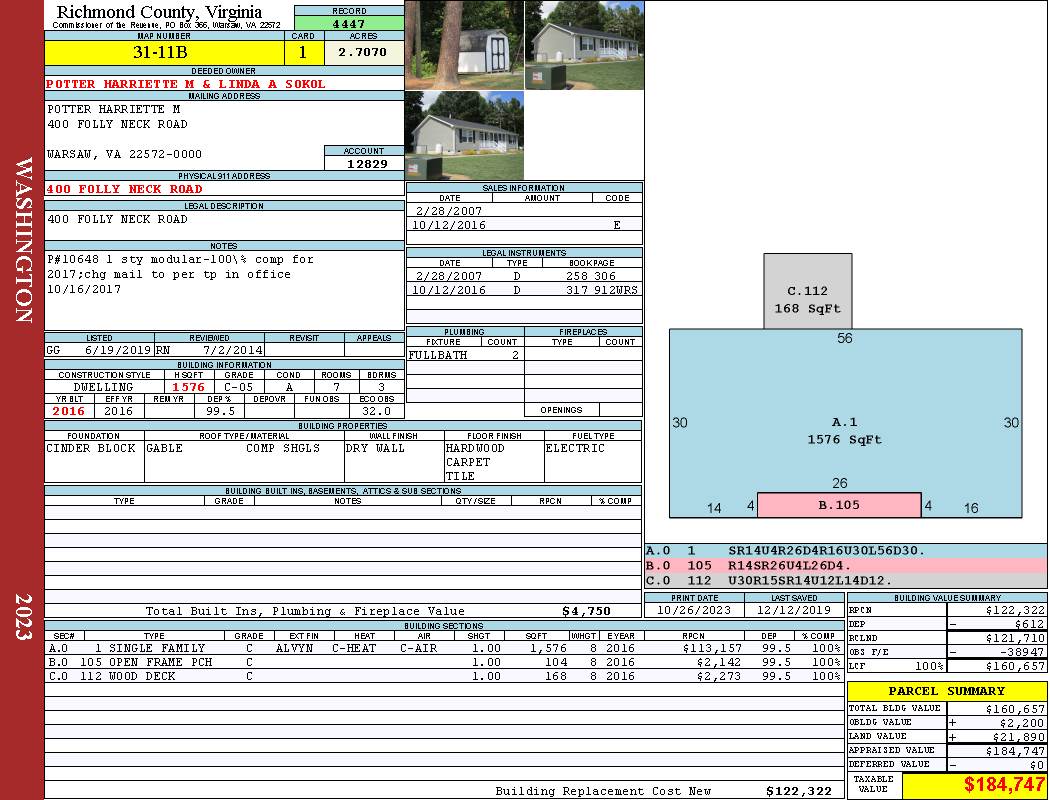This screenshot has height=800, width=1050.
Task: Click the green record number 4447 field
Action: point(349,23)
